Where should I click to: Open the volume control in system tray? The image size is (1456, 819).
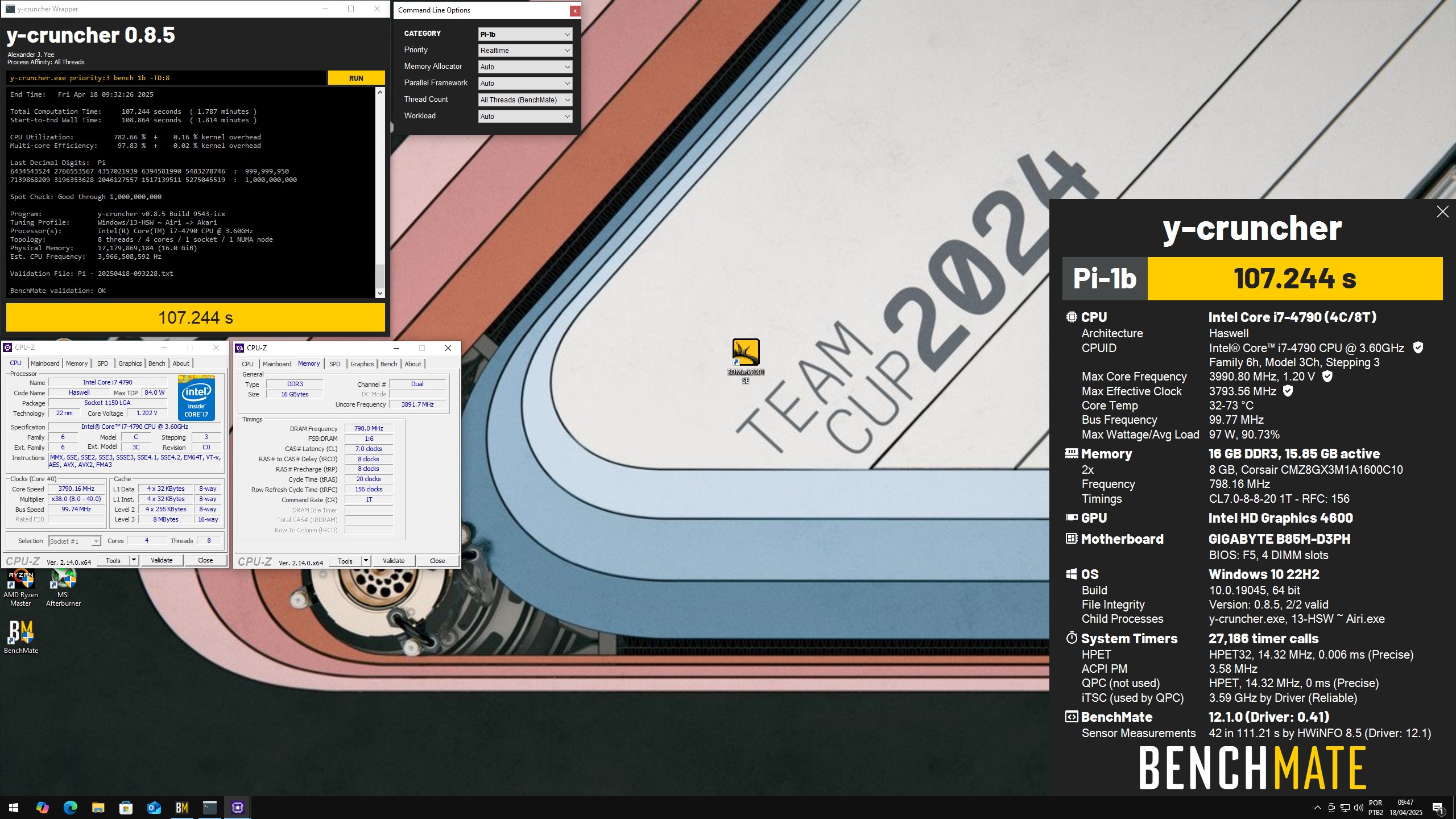pyautogui.click(x=1359, y=808)
